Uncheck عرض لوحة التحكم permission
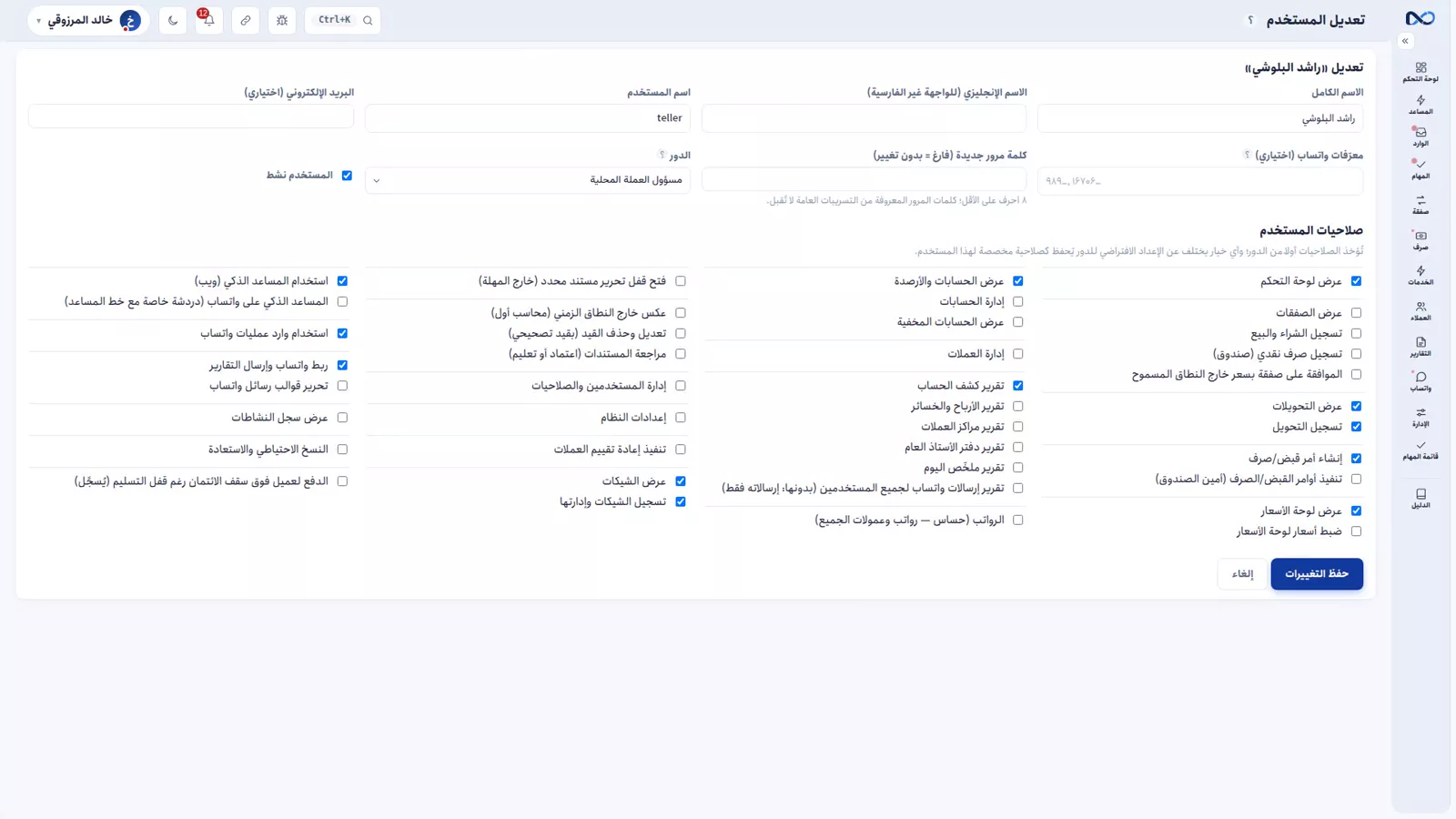Screen dimensions: 1456x819 click(1356, 281)
